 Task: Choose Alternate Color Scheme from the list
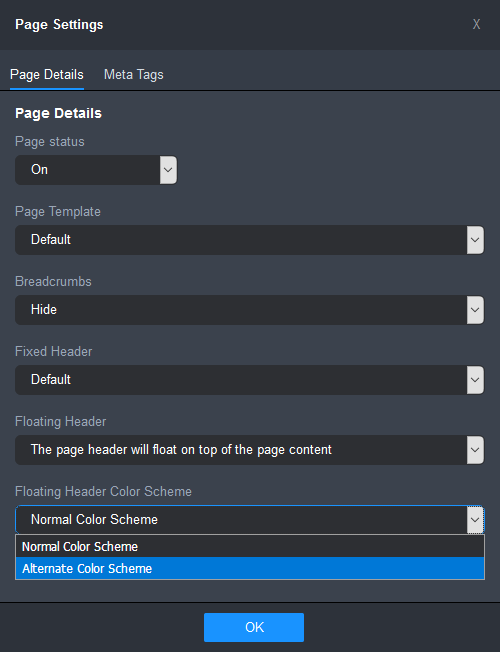[x=250, y=568]
